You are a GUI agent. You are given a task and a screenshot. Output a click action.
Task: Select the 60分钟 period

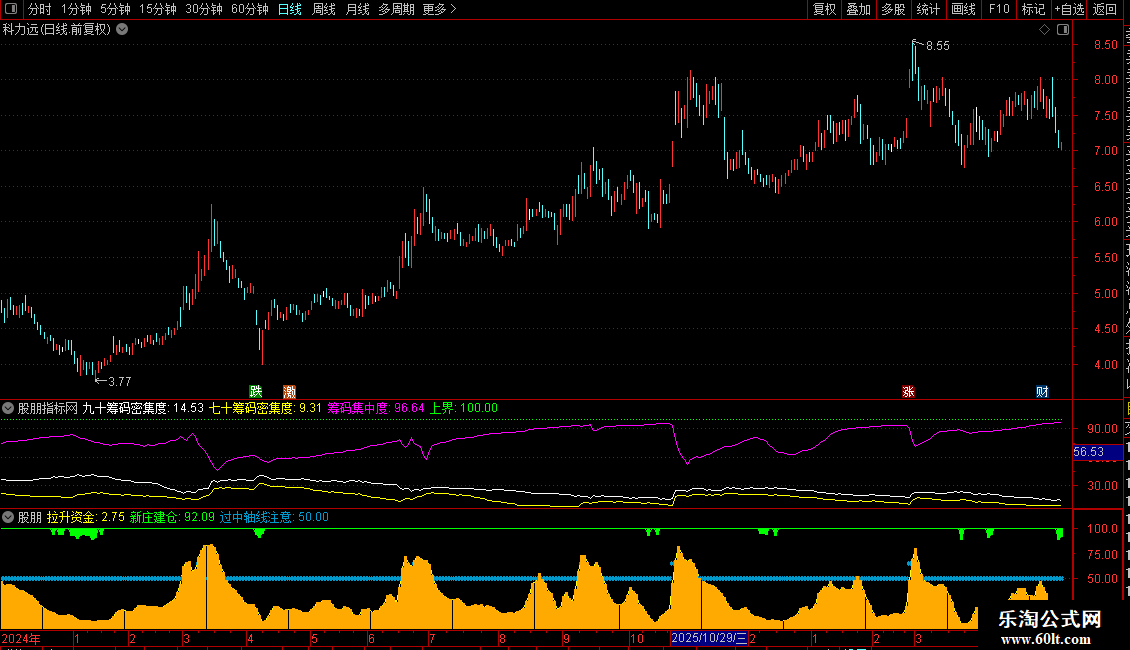click(250, 9)
